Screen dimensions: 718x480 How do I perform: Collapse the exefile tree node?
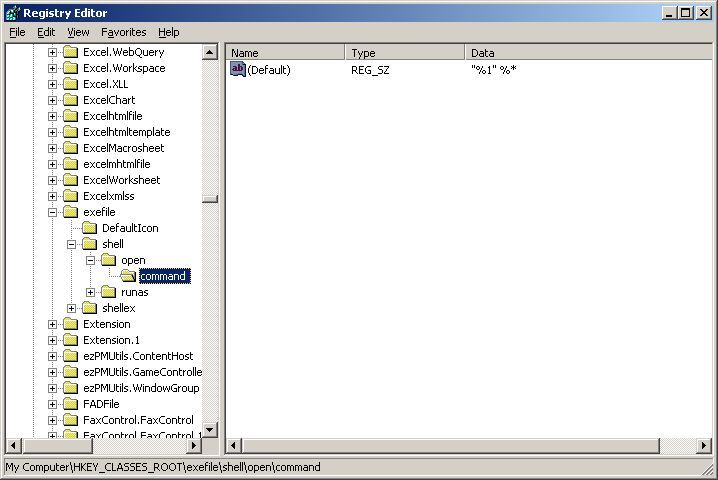53,212
